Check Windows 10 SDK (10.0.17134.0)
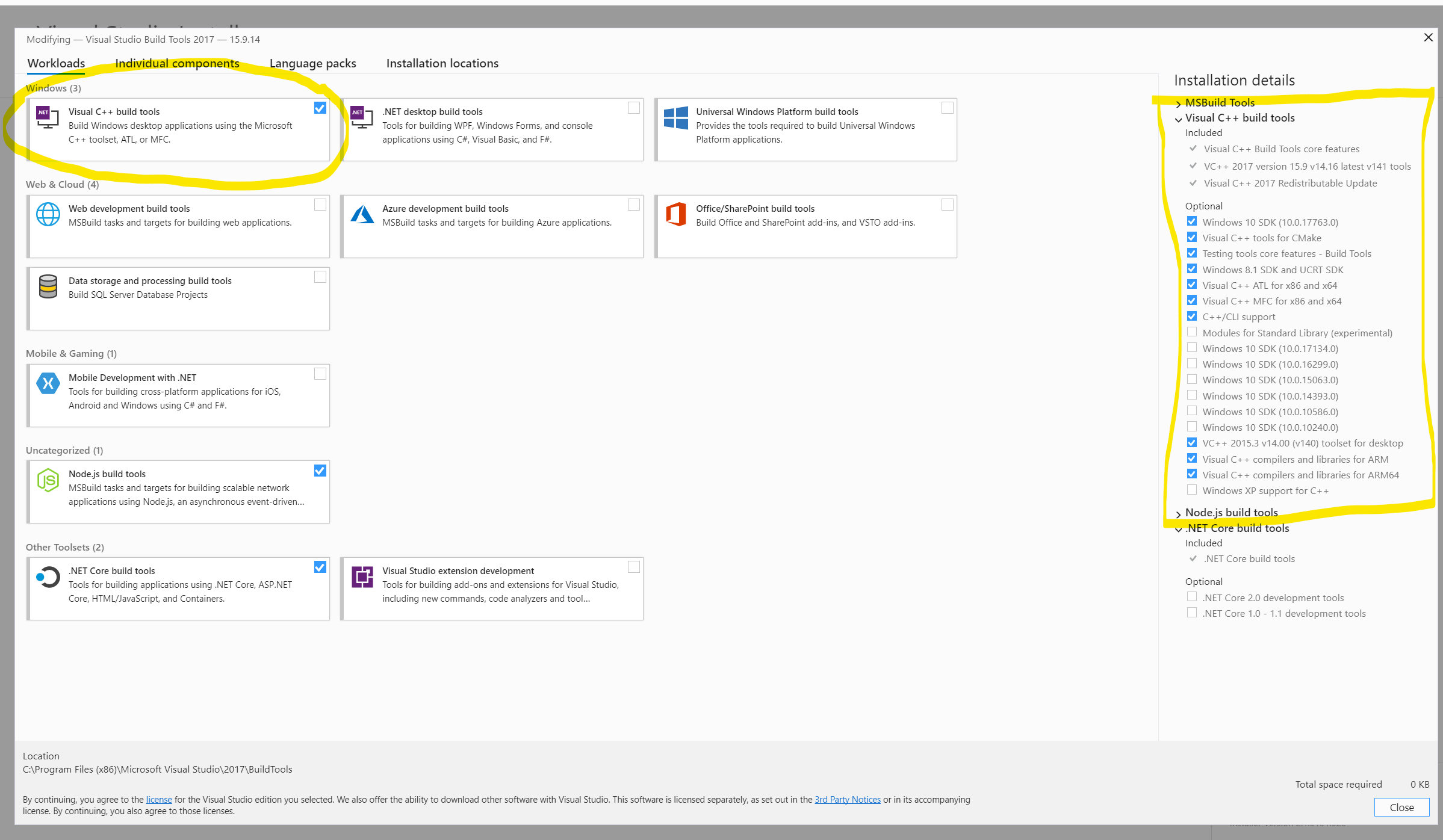 (1192, 348)
